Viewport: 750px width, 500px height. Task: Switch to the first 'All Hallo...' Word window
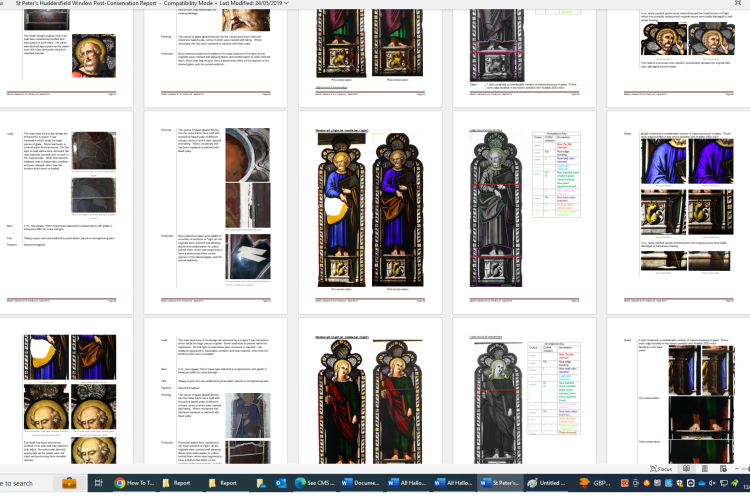(x=407, y=483)
